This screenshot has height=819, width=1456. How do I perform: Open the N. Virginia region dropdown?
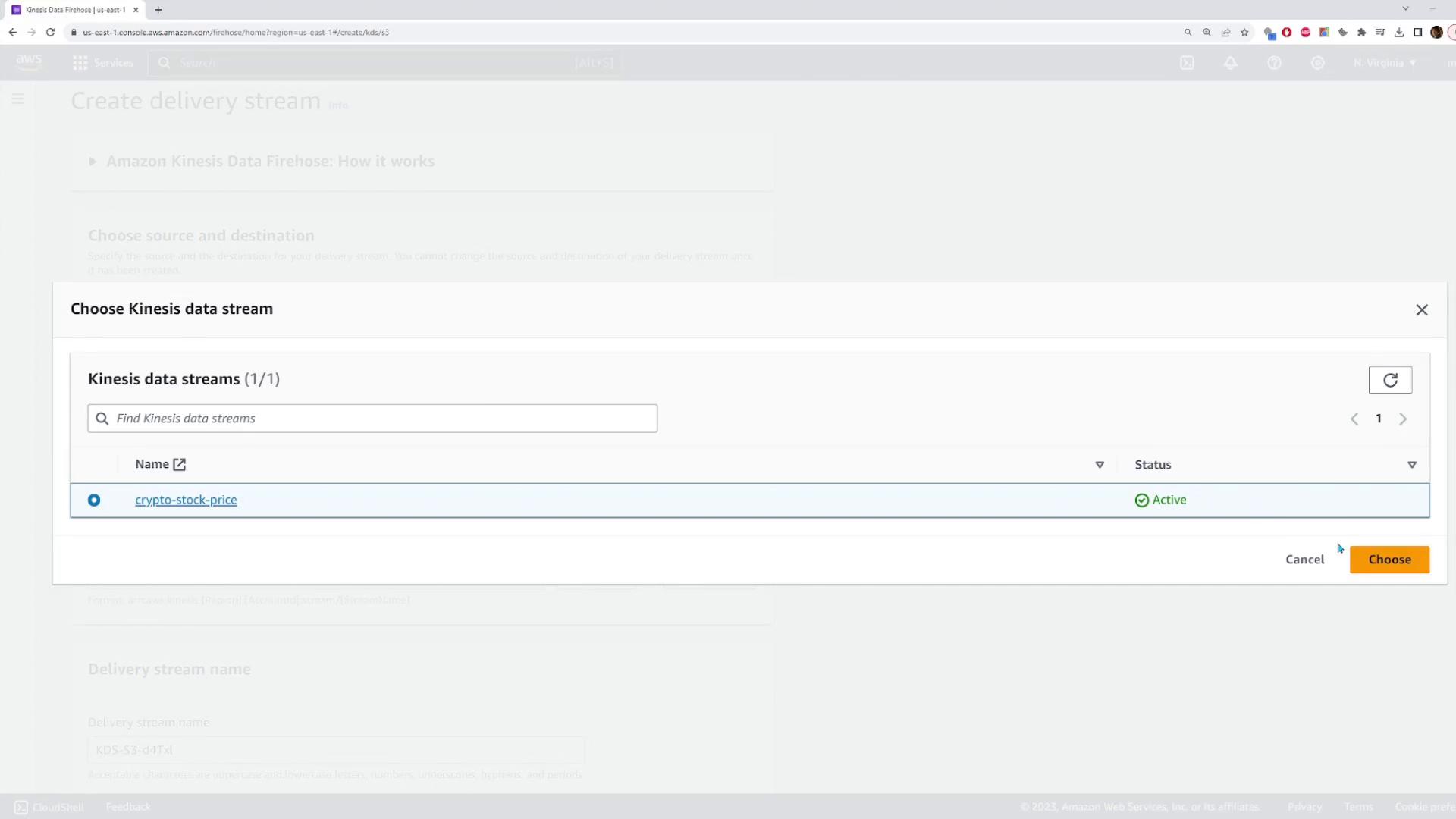click(x=1385, y=63)
